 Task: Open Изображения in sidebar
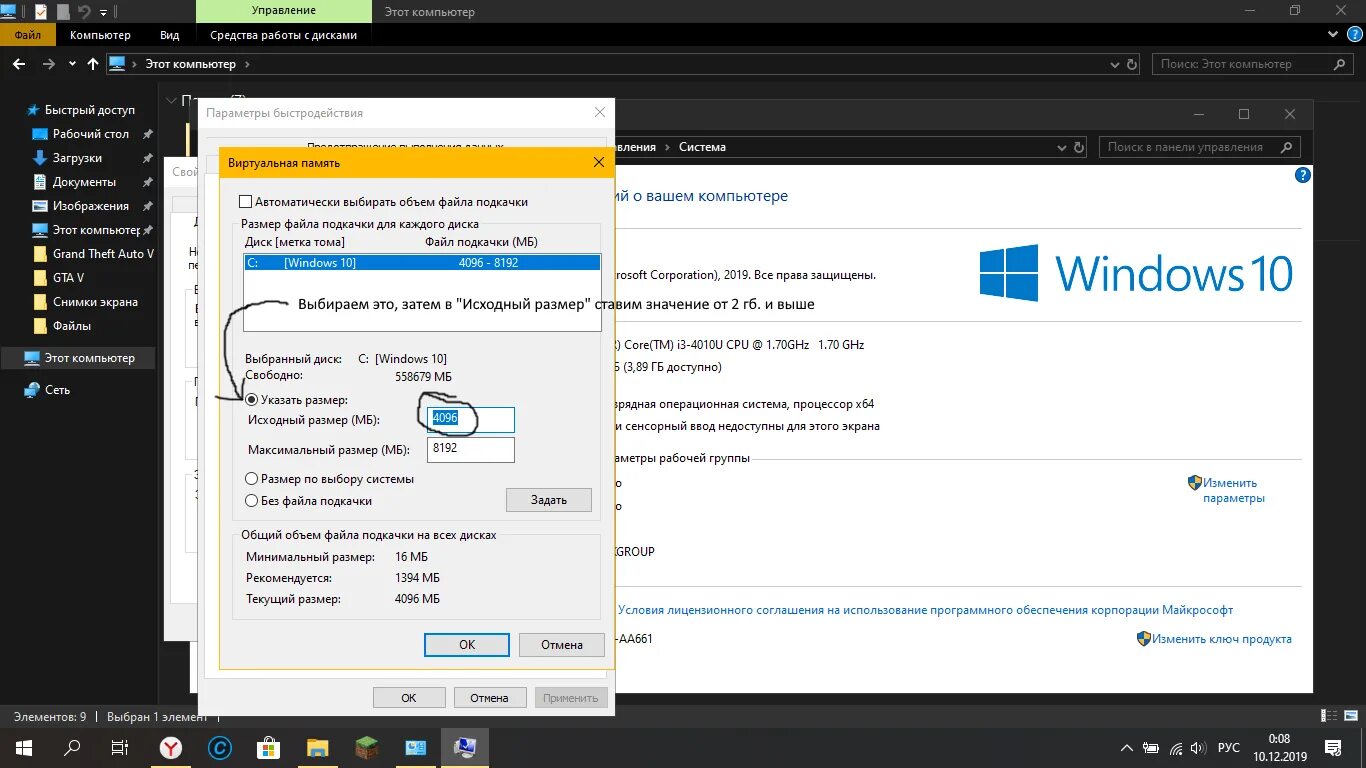90,206
